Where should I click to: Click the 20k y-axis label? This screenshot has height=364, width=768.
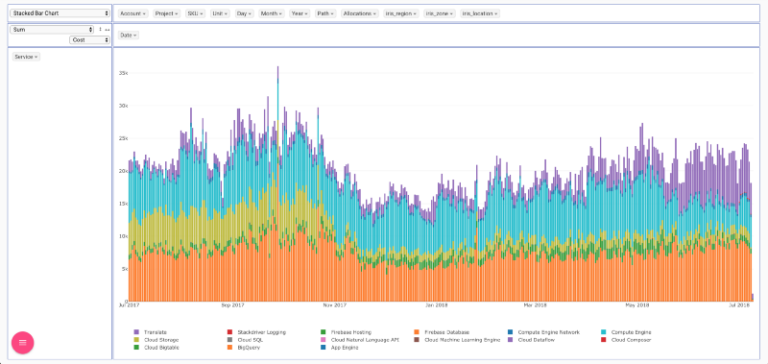tap(123, 171)
